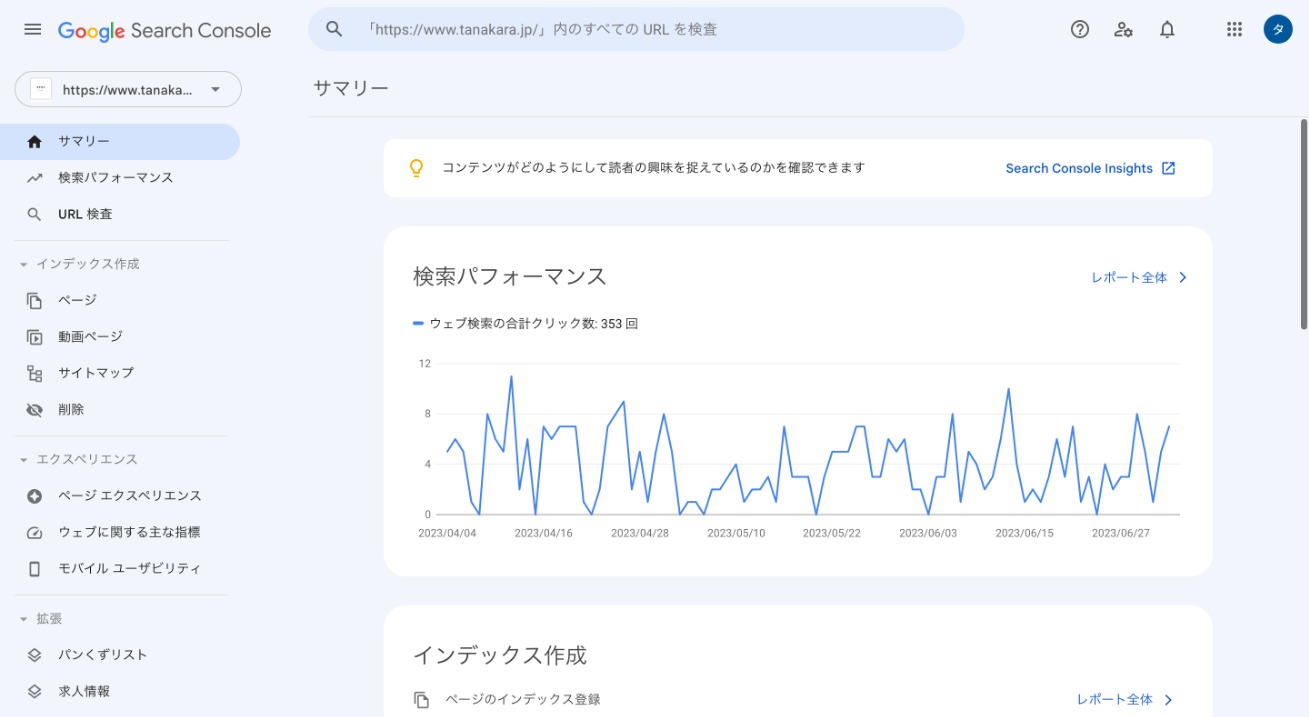Image resolution: width=1309 pixels, height=717 pixels.
Task: Open the notifications bell
Action: [1167, 29]
